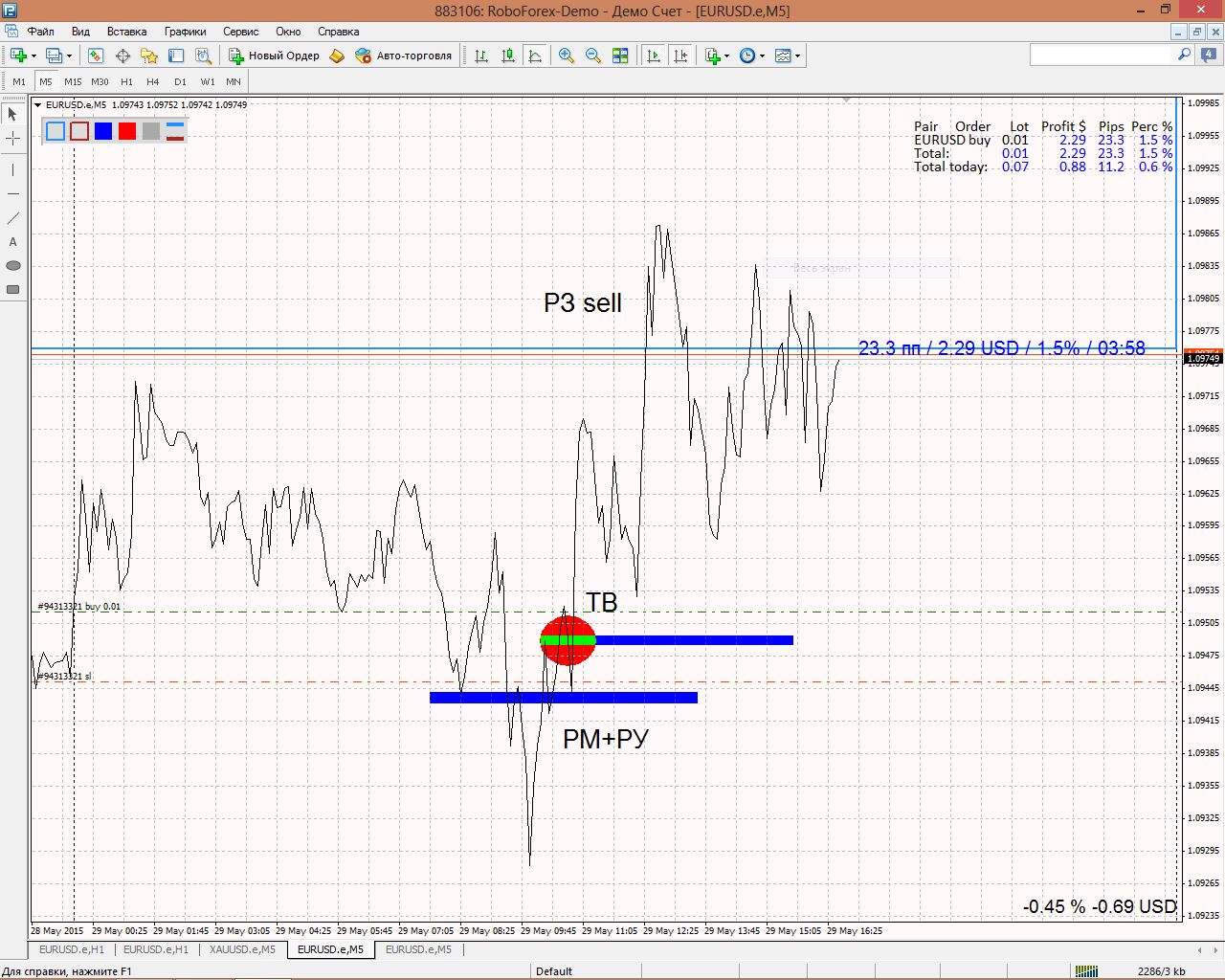
Task: Pick the text label drawing tool
Action: tap(13, 242)
